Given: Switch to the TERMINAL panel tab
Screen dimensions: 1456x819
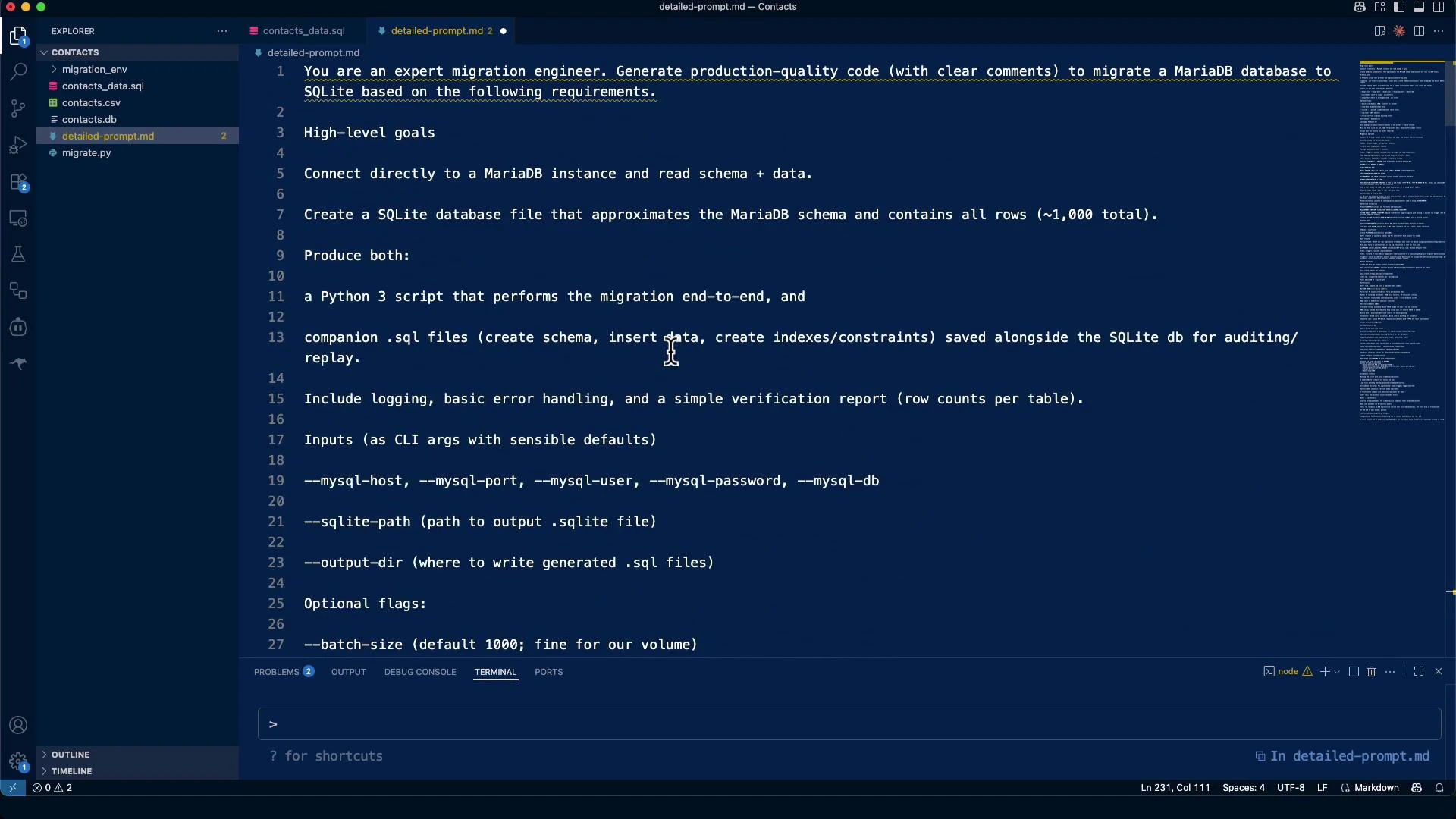Looking at the screenshot, I should (495, 672).
